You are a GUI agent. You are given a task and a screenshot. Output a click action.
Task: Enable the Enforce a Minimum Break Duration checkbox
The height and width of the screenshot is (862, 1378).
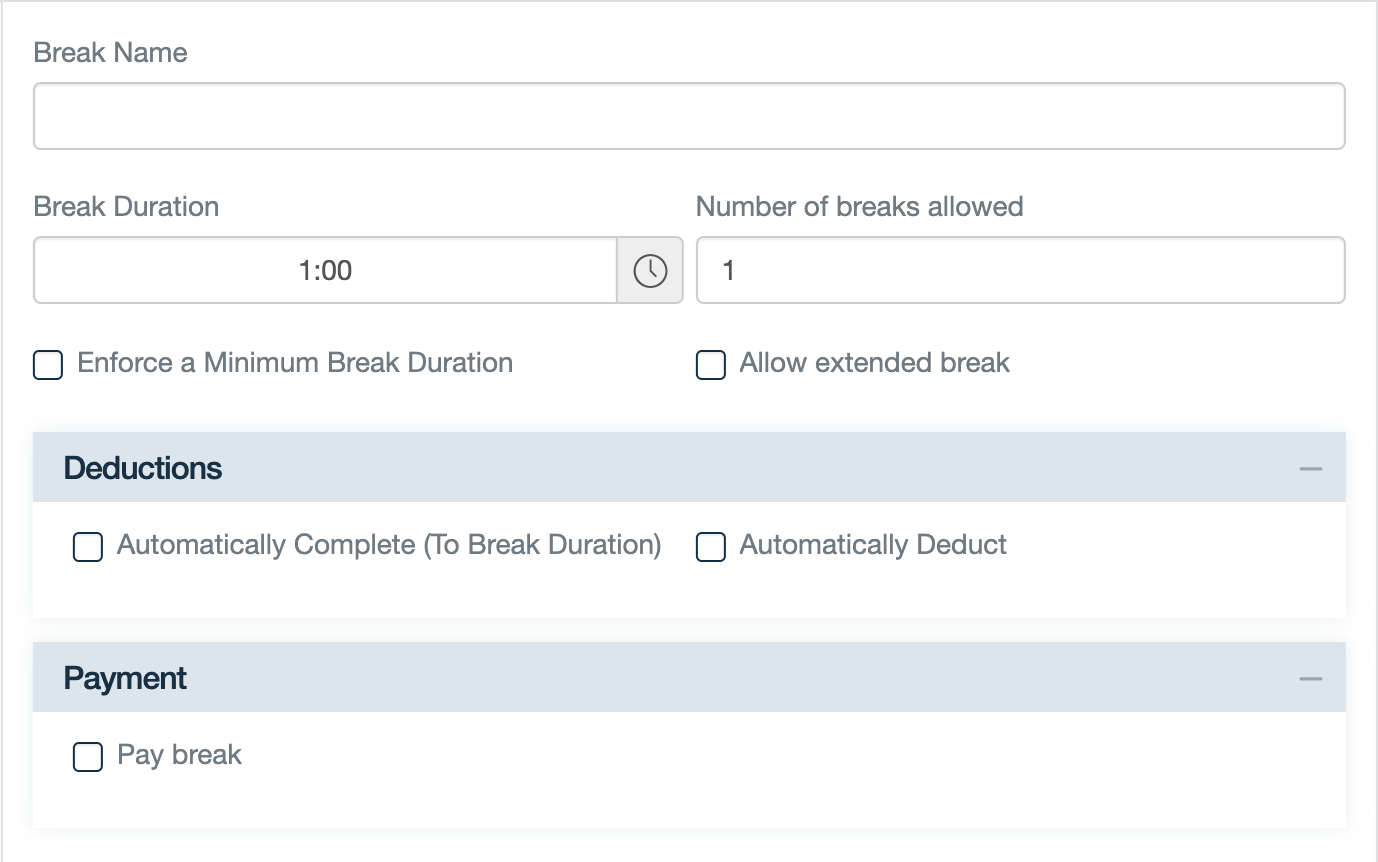tap(48, 365)
